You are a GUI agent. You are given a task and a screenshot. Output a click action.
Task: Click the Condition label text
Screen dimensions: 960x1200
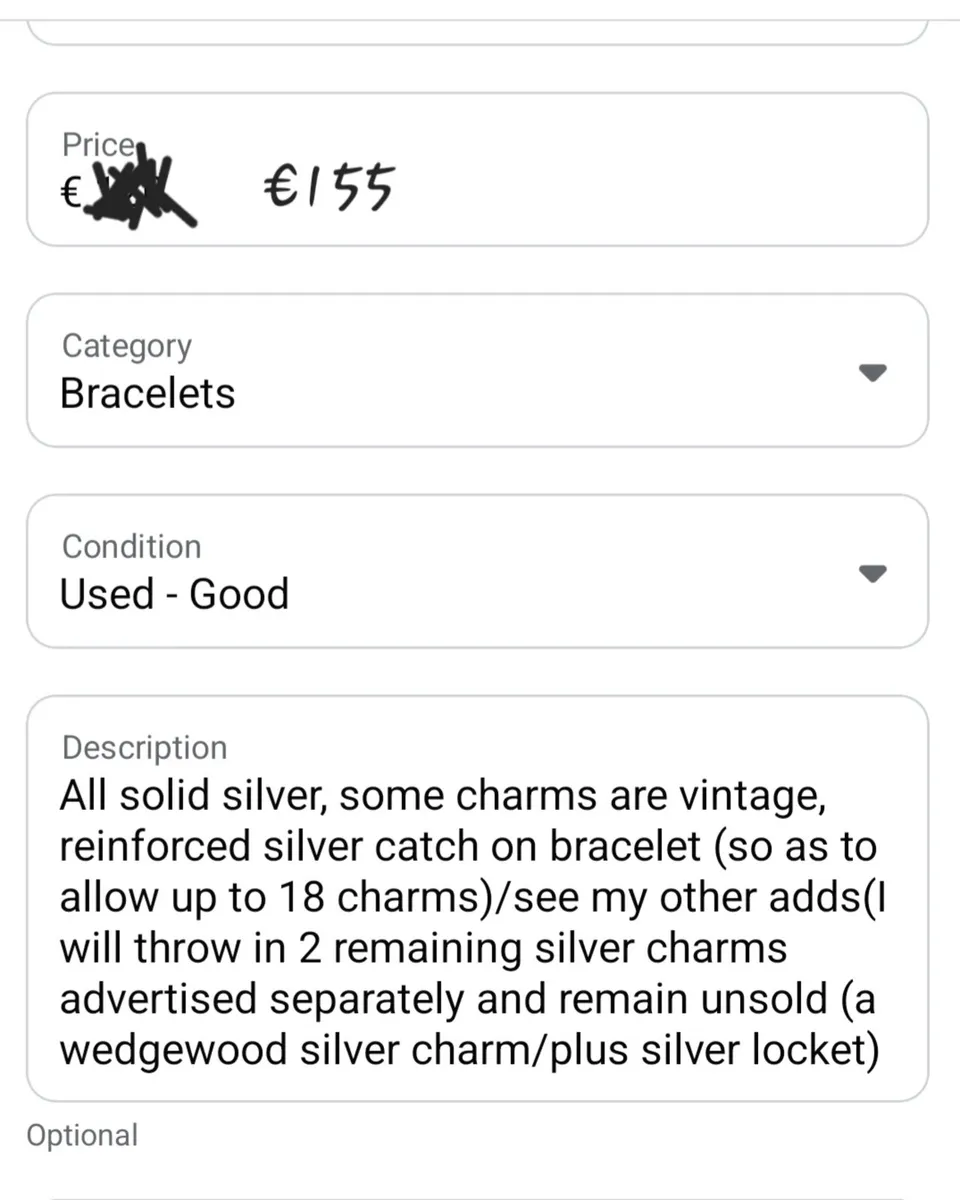[131, 547]
